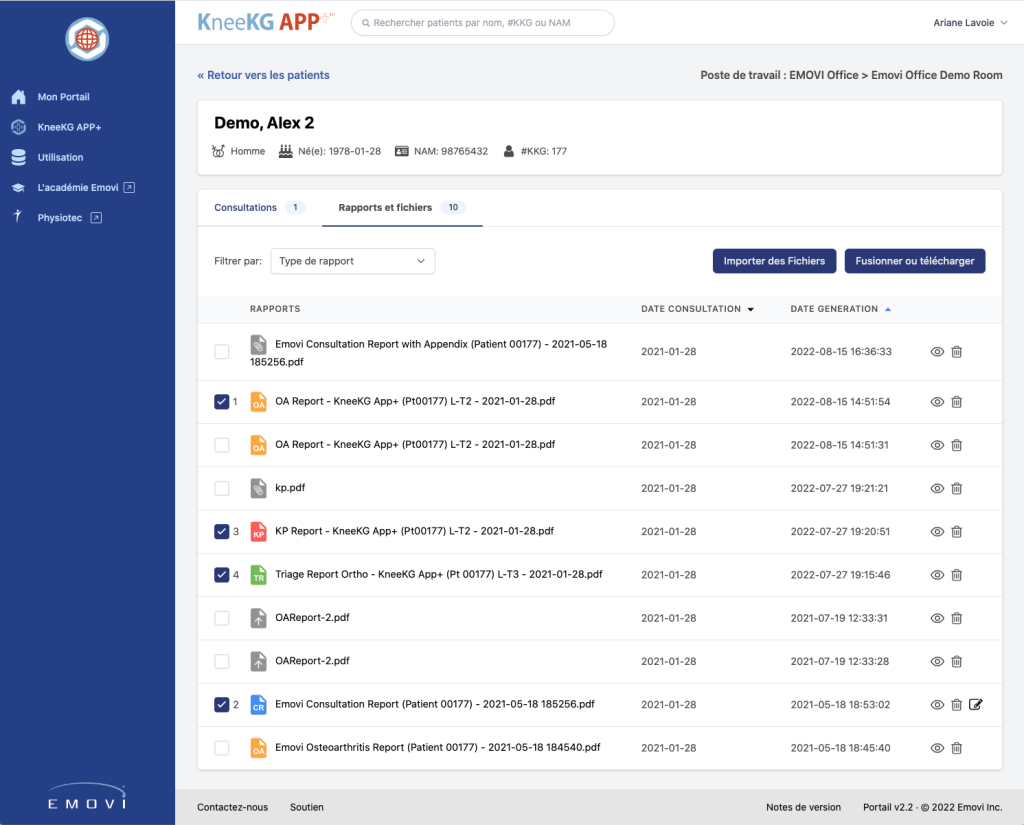View OAReport-2.pdf generated at 12:33:28

(x=937, y=661)
